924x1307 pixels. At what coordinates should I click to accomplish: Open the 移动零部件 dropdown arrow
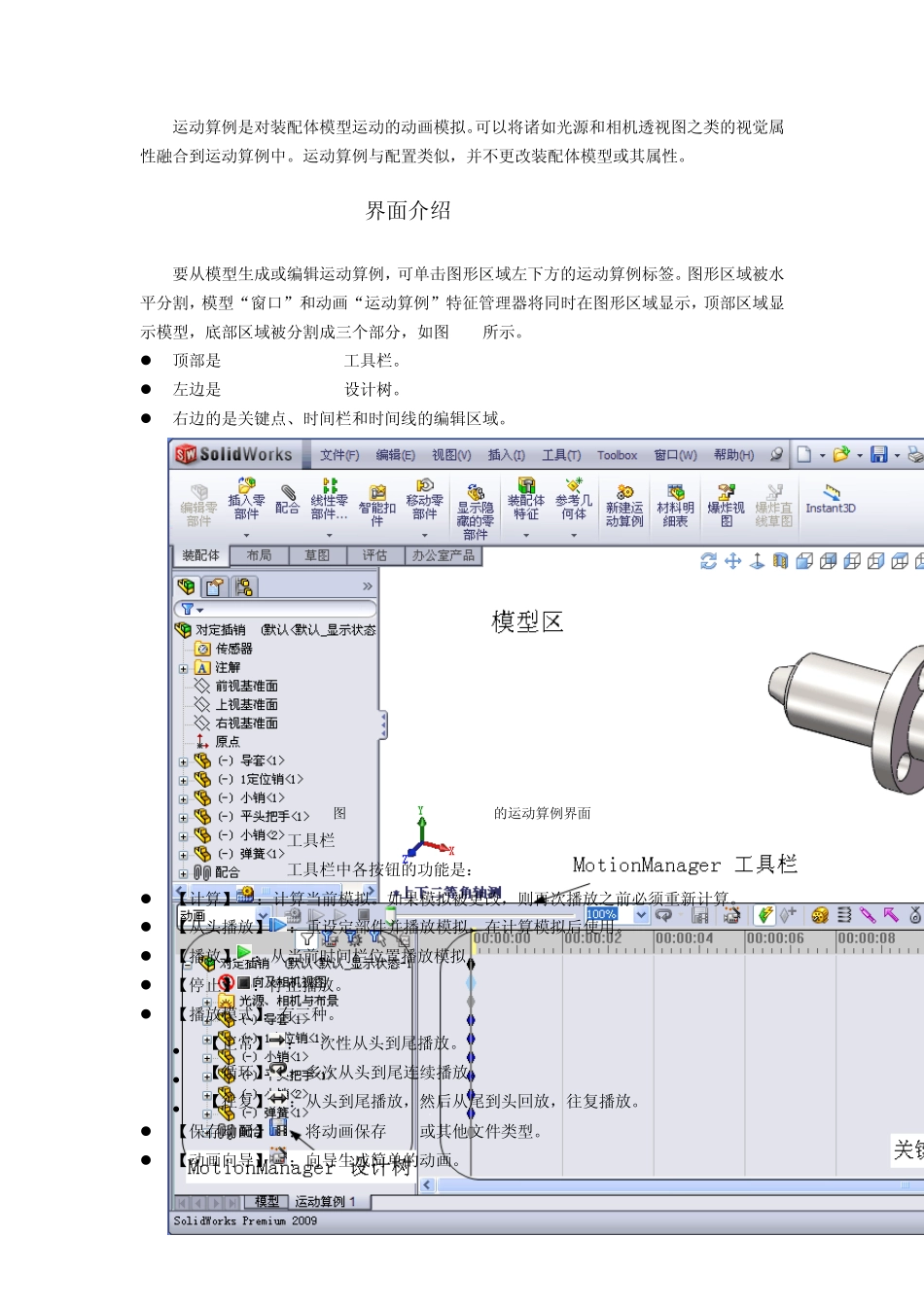point(424,535)
